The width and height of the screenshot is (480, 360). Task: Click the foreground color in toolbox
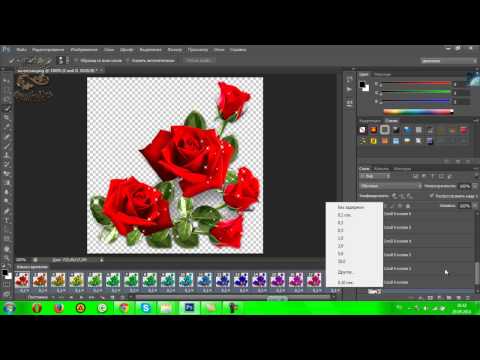(5, 273)
